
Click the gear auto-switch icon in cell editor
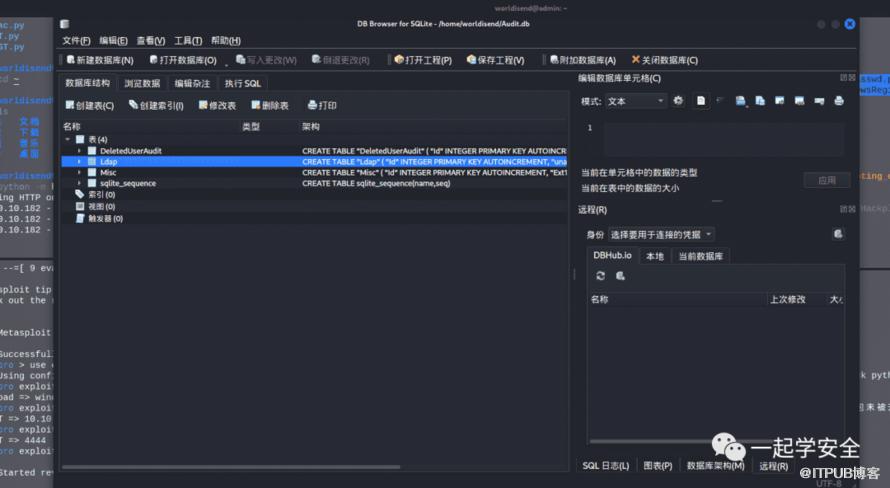point(678,101)
